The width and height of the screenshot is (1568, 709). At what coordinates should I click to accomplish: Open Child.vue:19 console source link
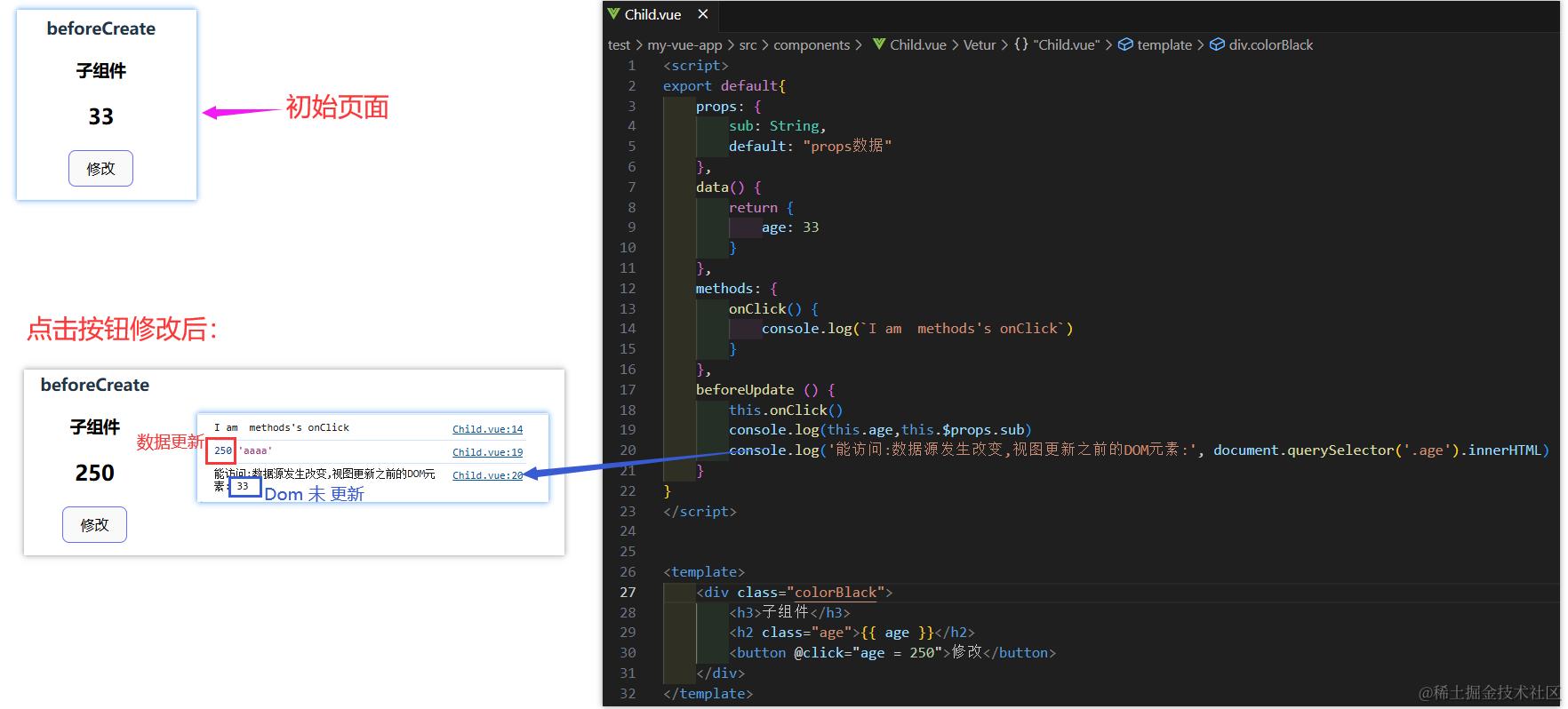[487, 452]
